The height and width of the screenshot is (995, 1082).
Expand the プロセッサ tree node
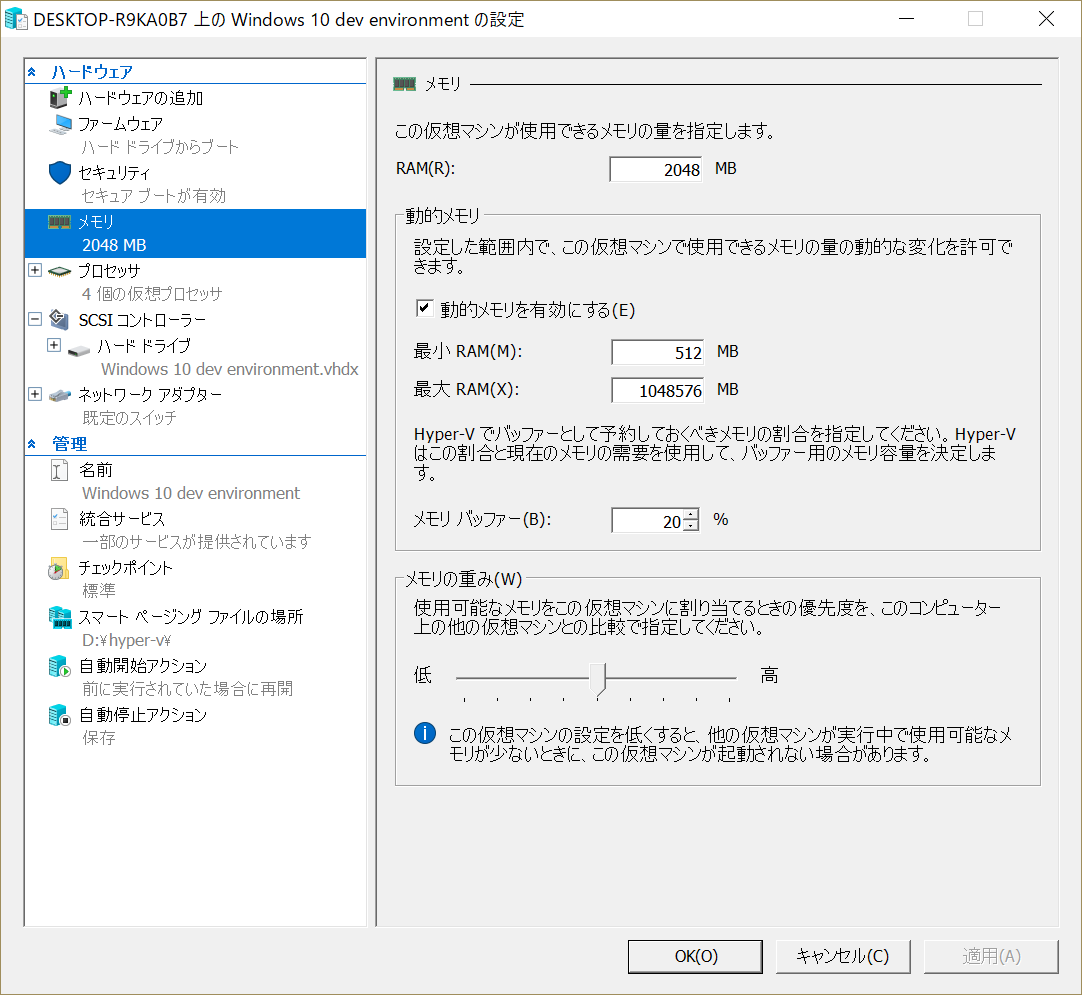[x=36, y=270]
